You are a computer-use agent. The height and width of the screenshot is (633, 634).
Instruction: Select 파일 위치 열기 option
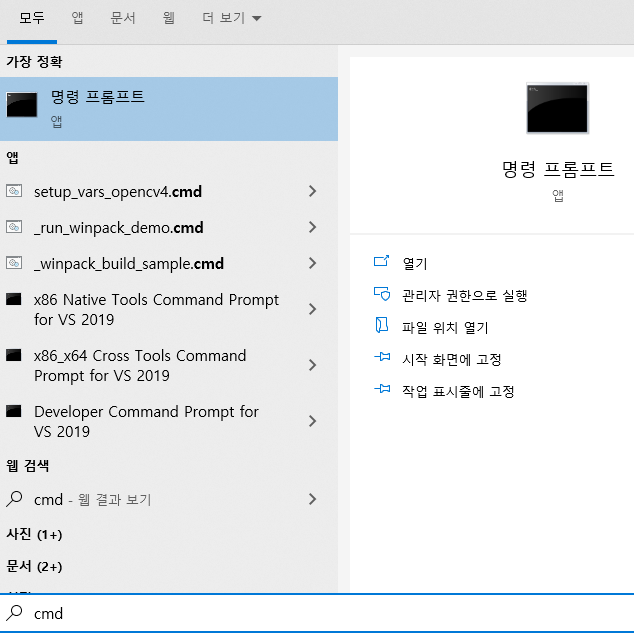(x=445, y=327)
